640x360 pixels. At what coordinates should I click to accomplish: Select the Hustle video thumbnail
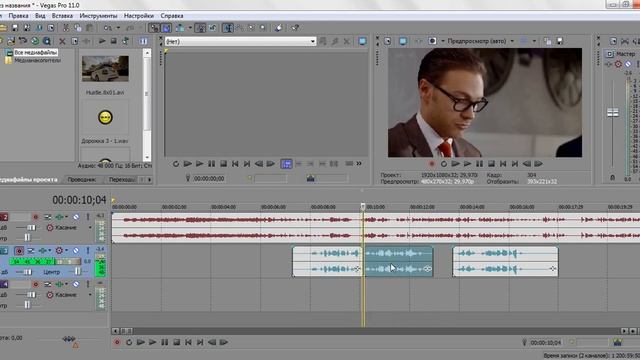point(105,69)
